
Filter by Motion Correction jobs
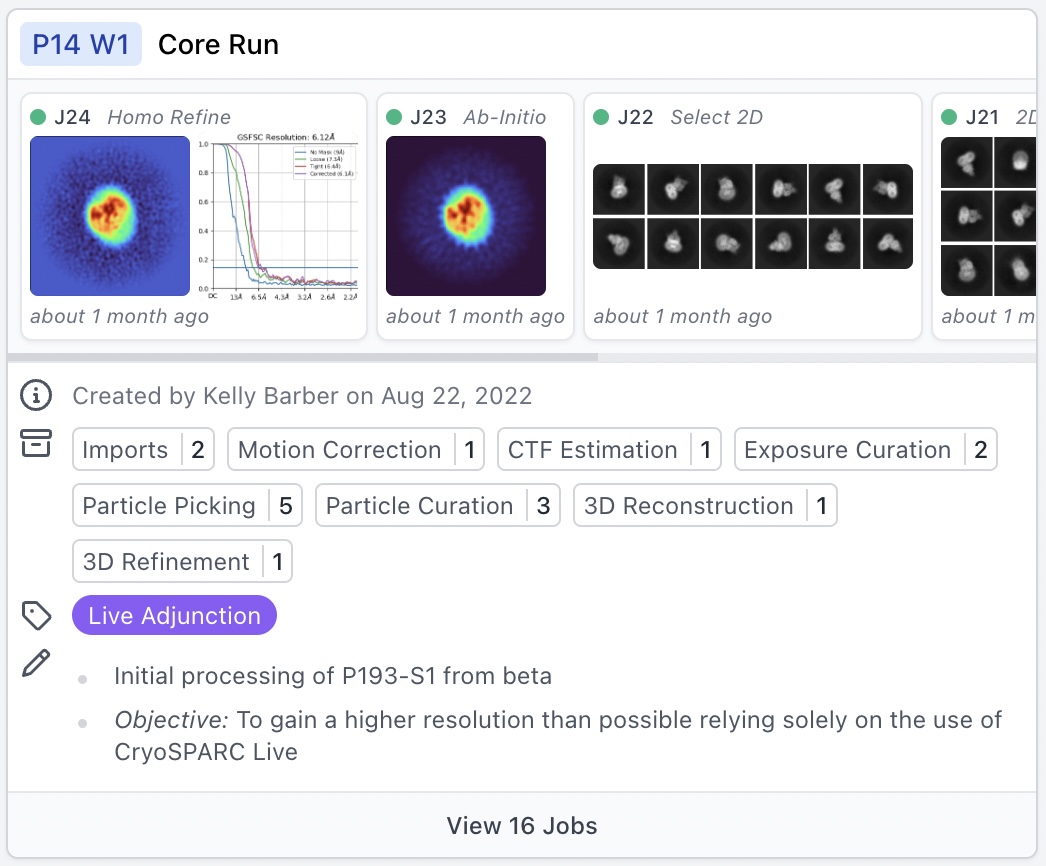(356, 450)
